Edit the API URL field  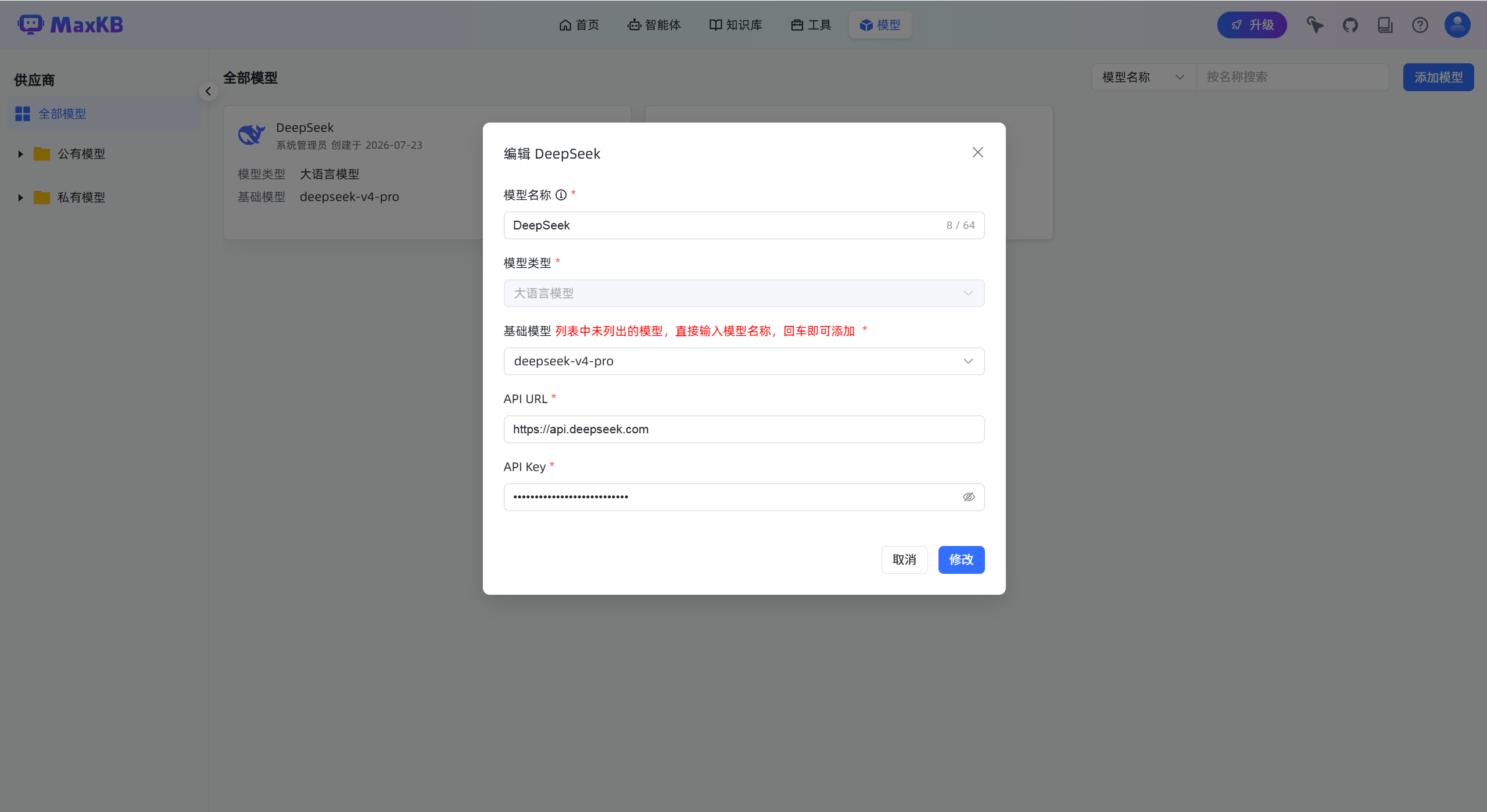pos(744,429)
